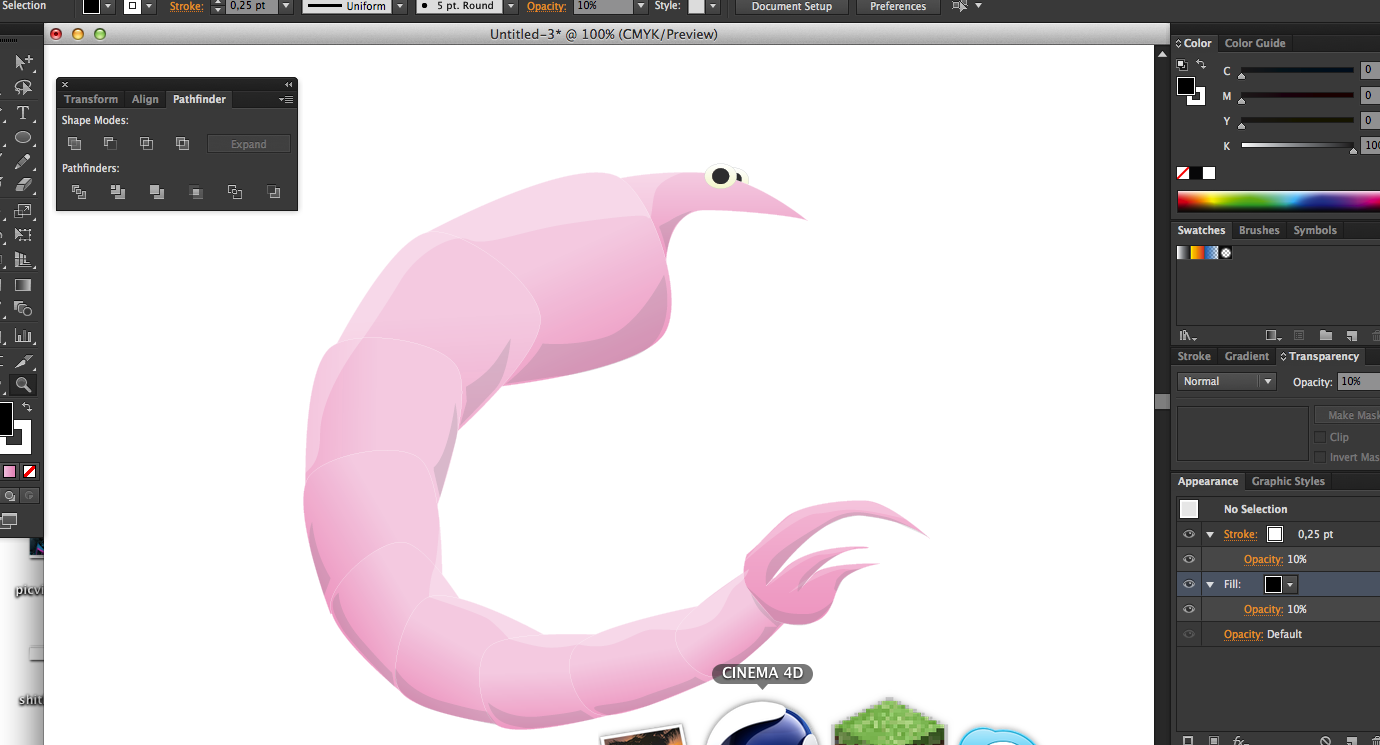The height and width of the screenshot is (745, 1380).
Task: Swap fill and stroke in Tools panel
Action: point(27,407)
